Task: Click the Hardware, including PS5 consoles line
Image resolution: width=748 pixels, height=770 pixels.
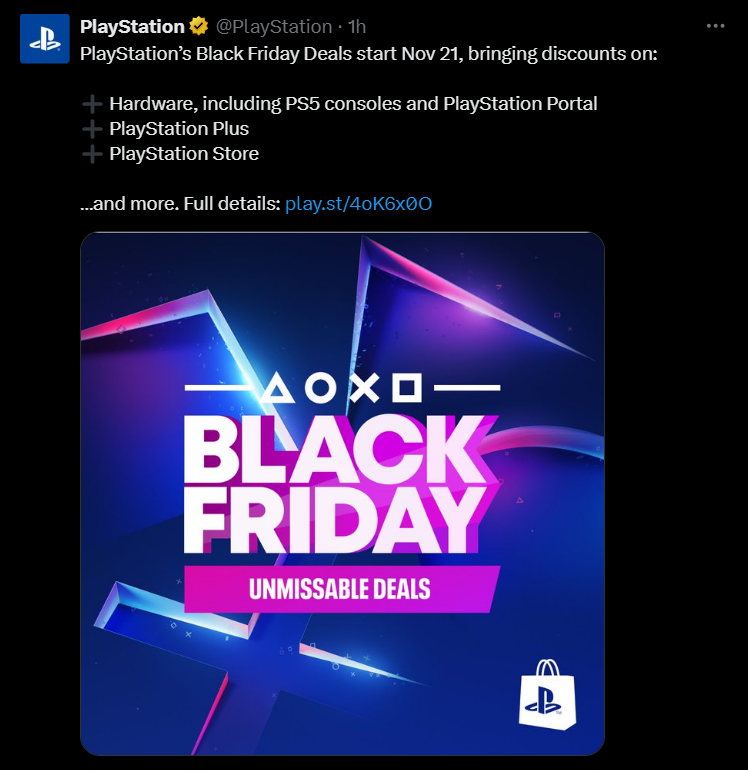Action: click(353, 104)
